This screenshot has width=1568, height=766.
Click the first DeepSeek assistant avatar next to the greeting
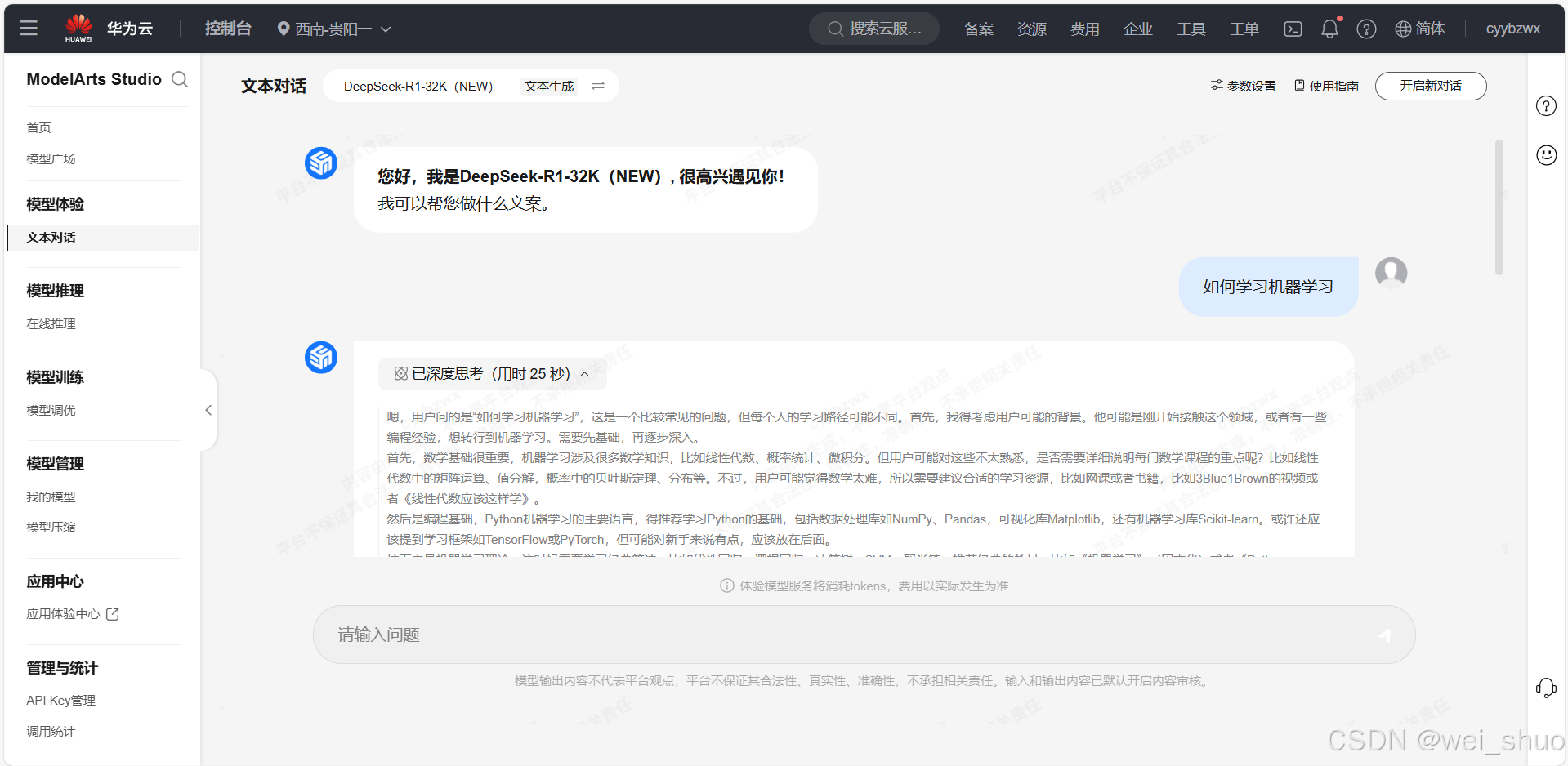click(321, 163)
